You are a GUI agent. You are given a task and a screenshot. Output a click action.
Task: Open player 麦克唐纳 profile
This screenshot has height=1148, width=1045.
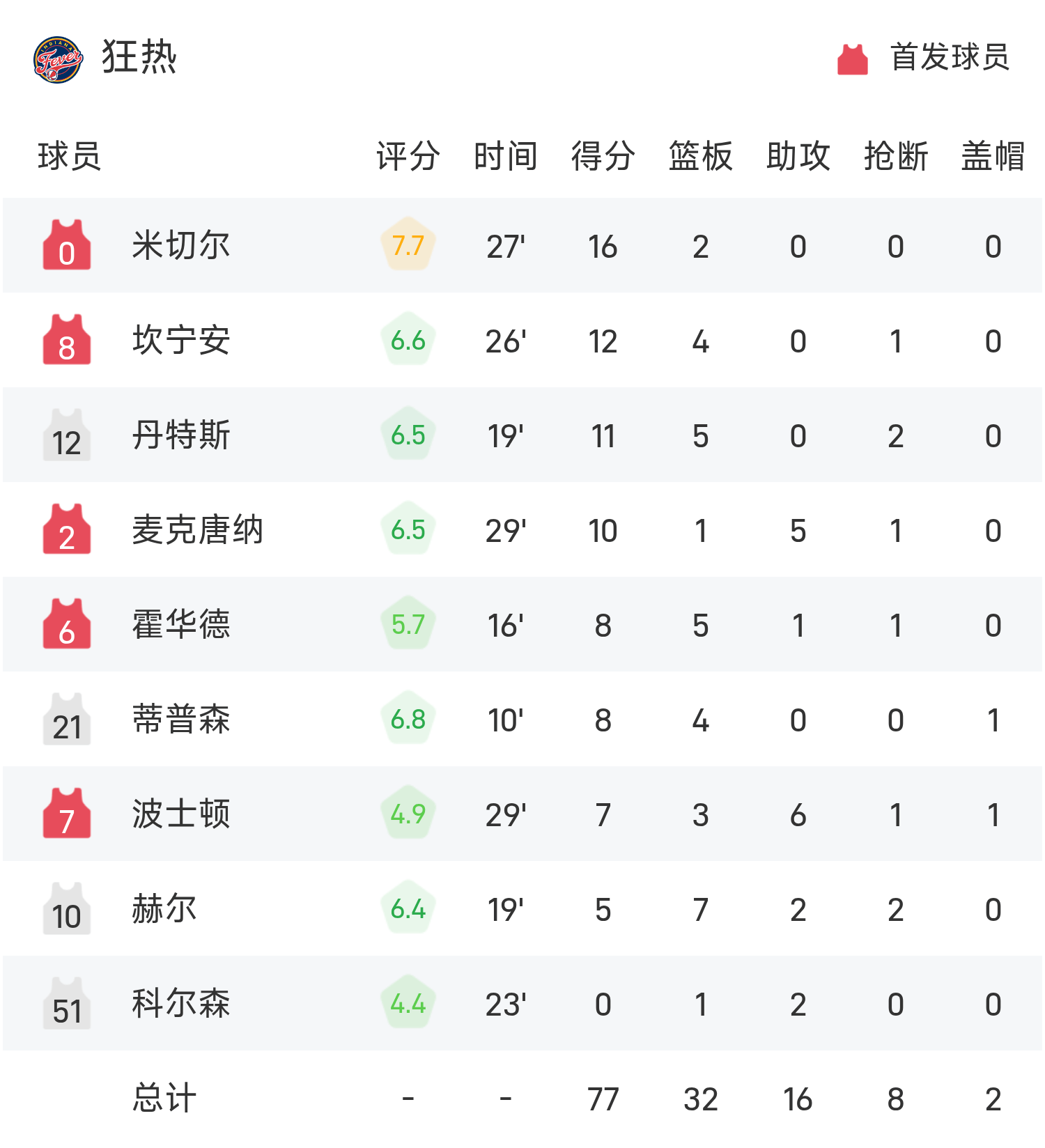(198, 530)
